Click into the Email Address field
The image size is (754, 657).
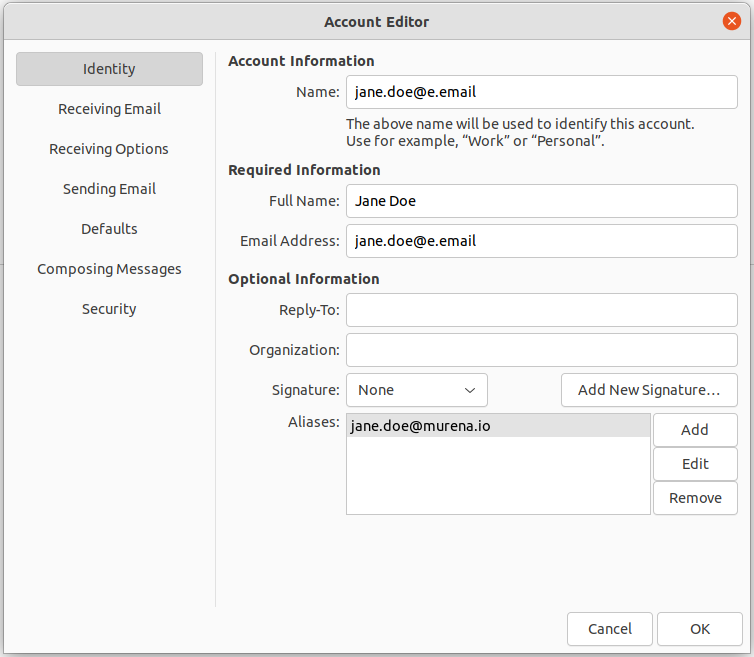click(541, 241)
